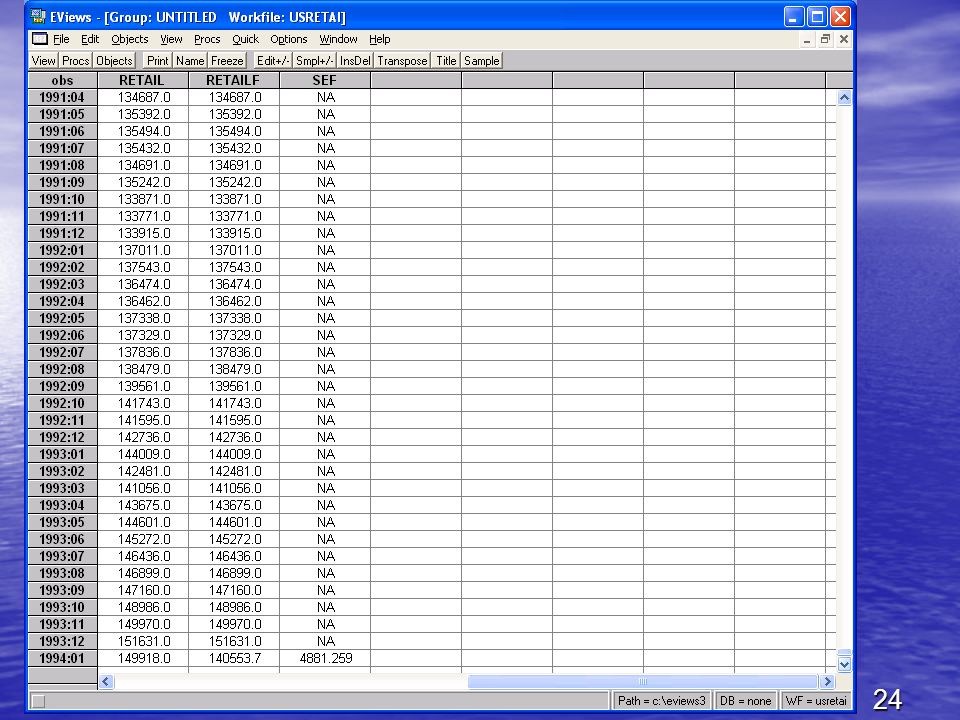Click the InsDel button
Screen dimensions: 960x720
click(355, 61)
